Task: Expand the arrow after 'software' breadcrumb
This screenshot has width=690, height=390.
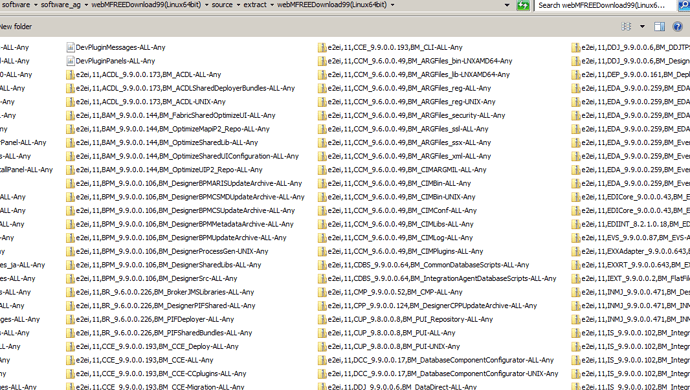Action: [35, 5]
